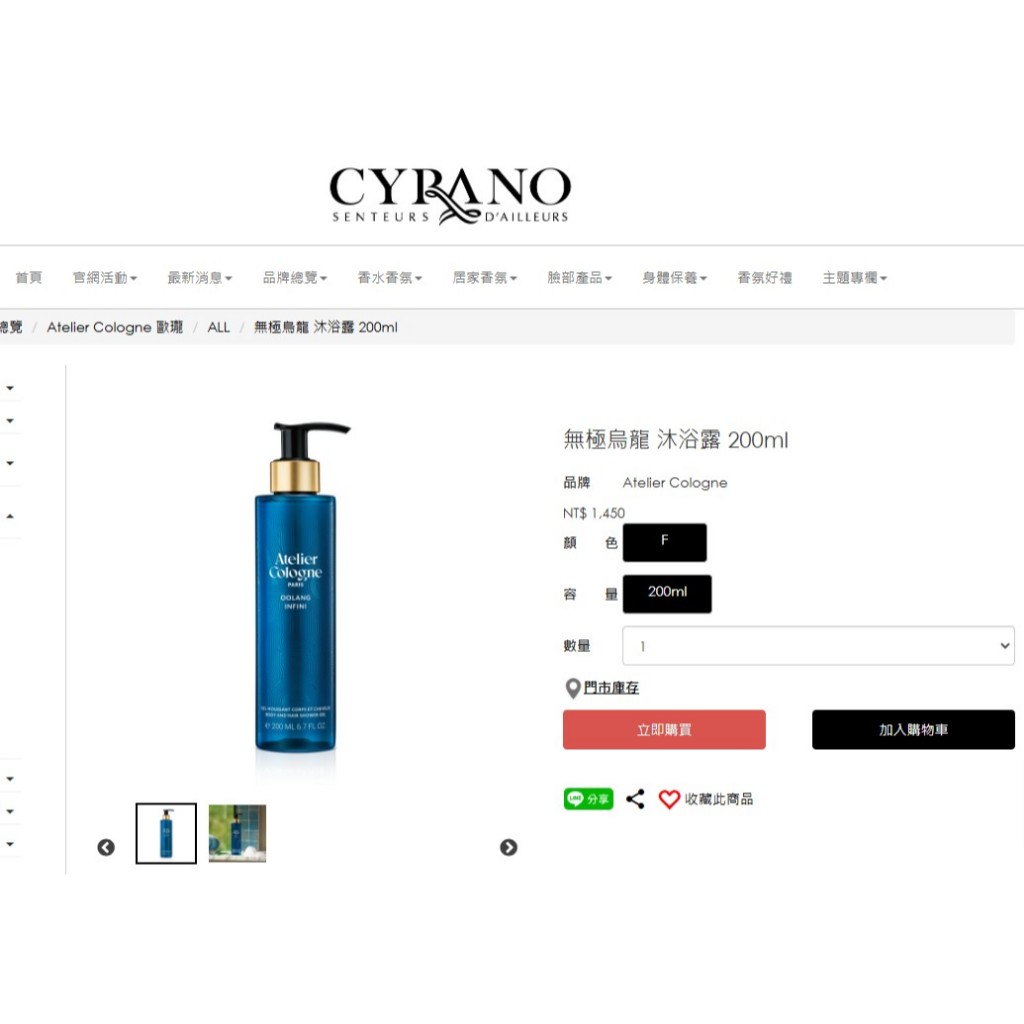Click the 加入購物車 add to cart button

[913, 729]
